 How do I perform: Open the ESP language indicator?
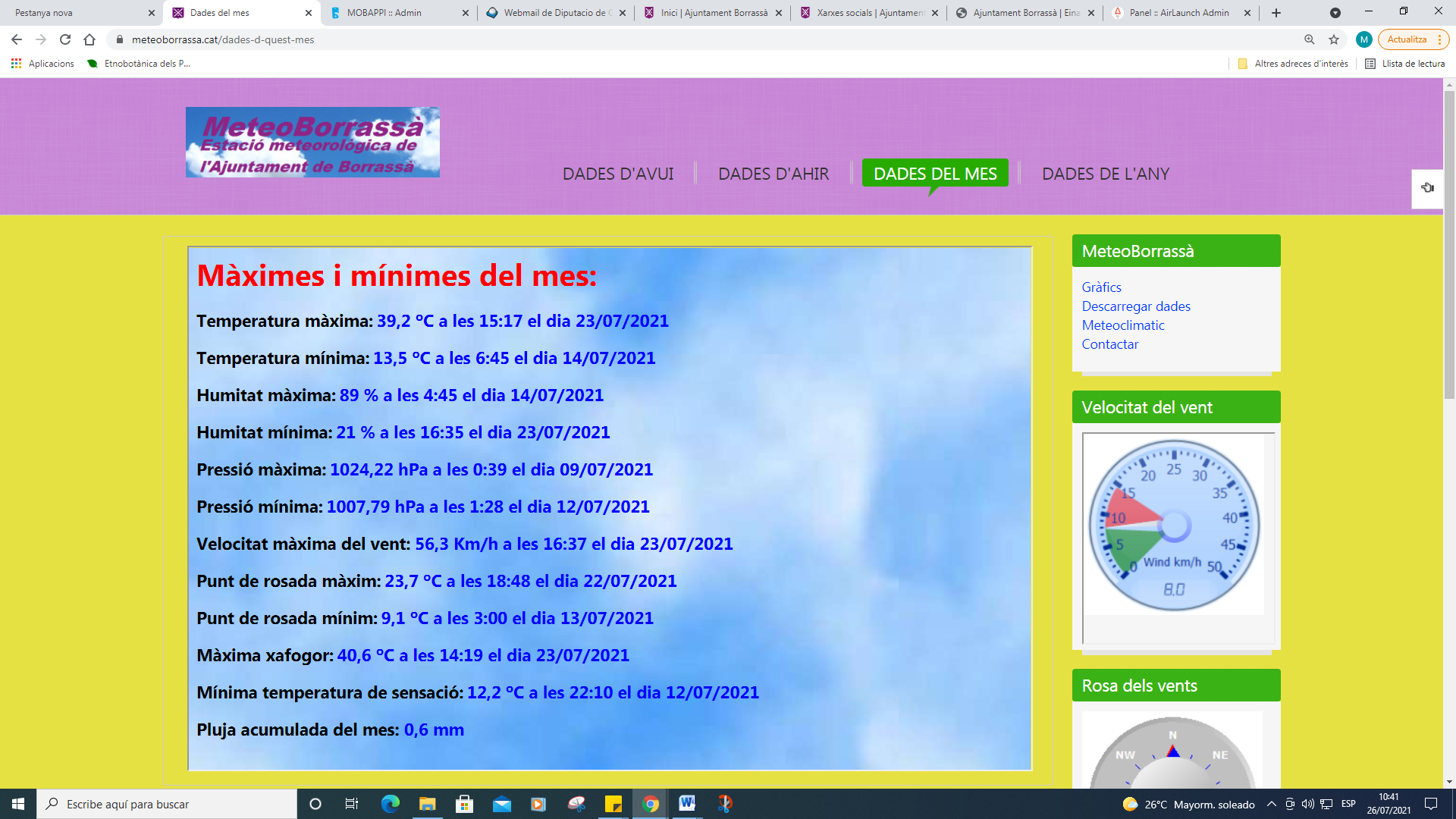tap(1348, 804)
